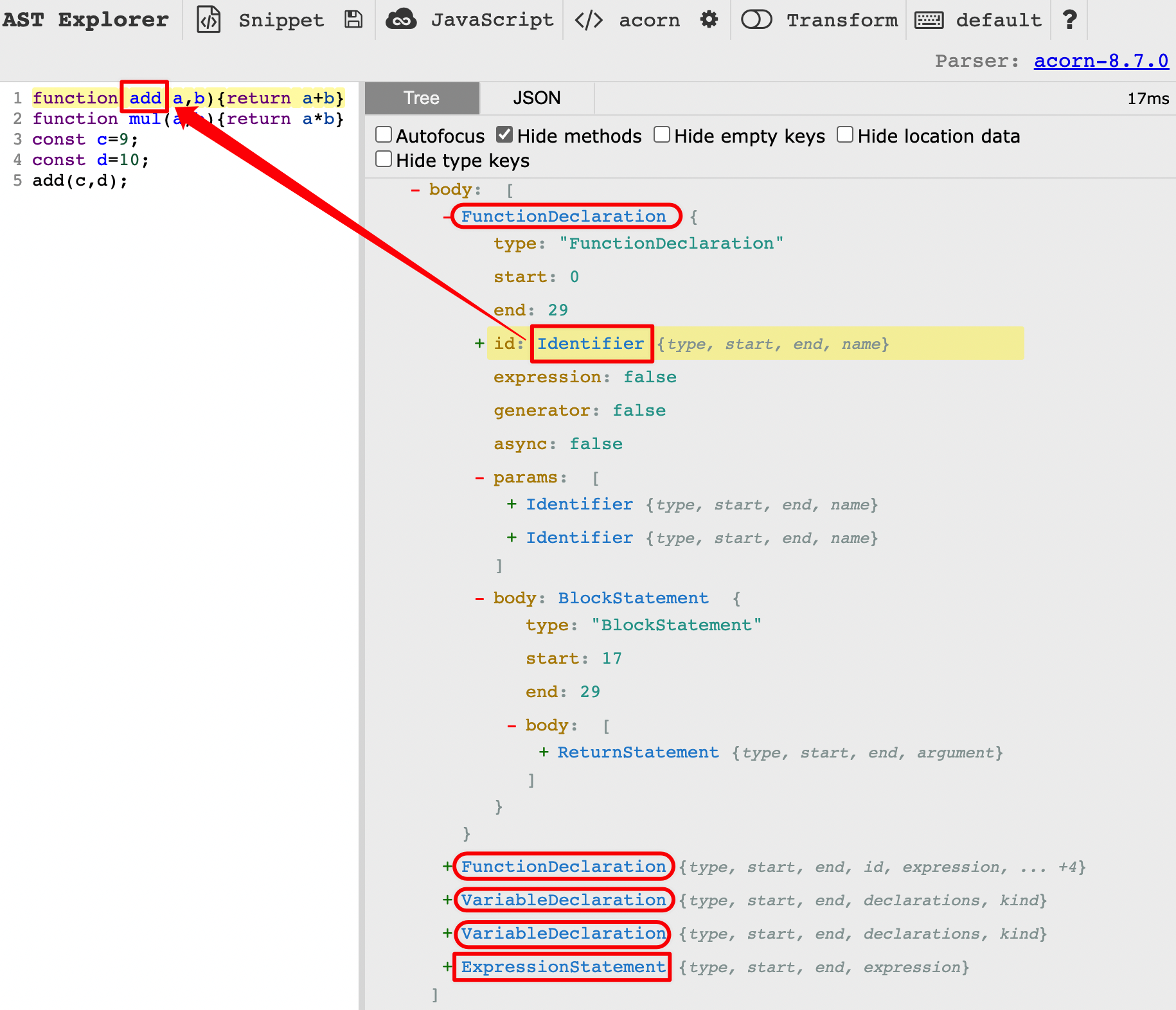The width and height of the screenshot is (1176, 1010).
Task: Enable Hide empty keys checkbox
Action: (x=662, y=134)
